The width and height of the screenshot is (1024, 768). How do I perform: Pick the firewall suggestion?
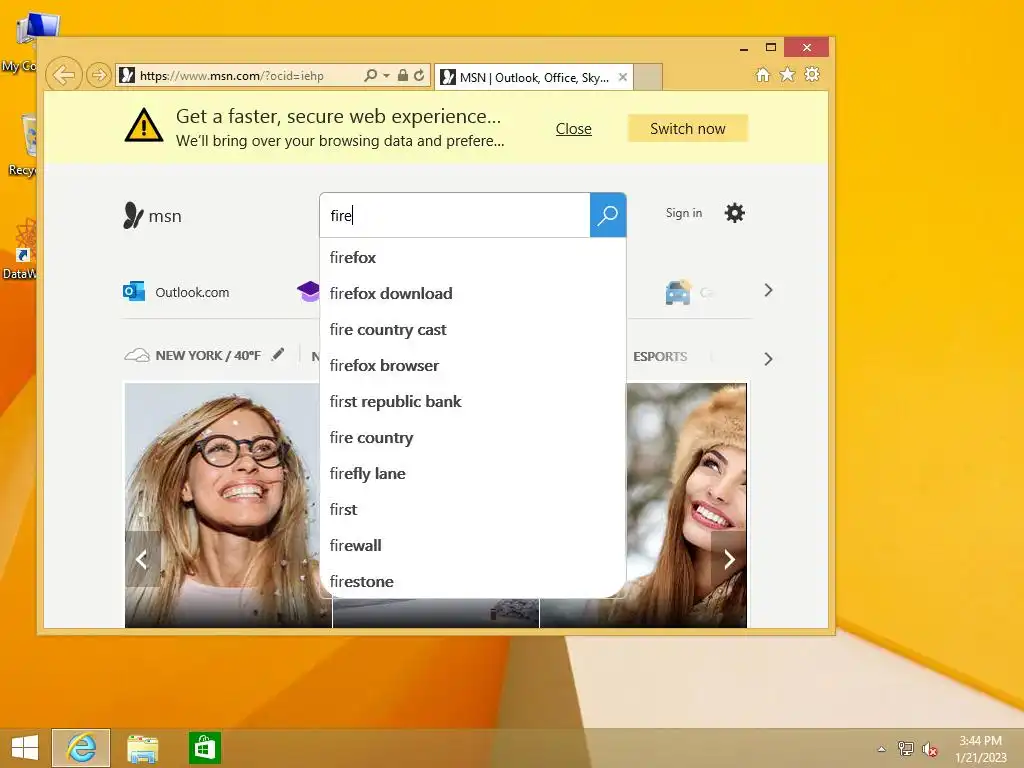[472, 545]
